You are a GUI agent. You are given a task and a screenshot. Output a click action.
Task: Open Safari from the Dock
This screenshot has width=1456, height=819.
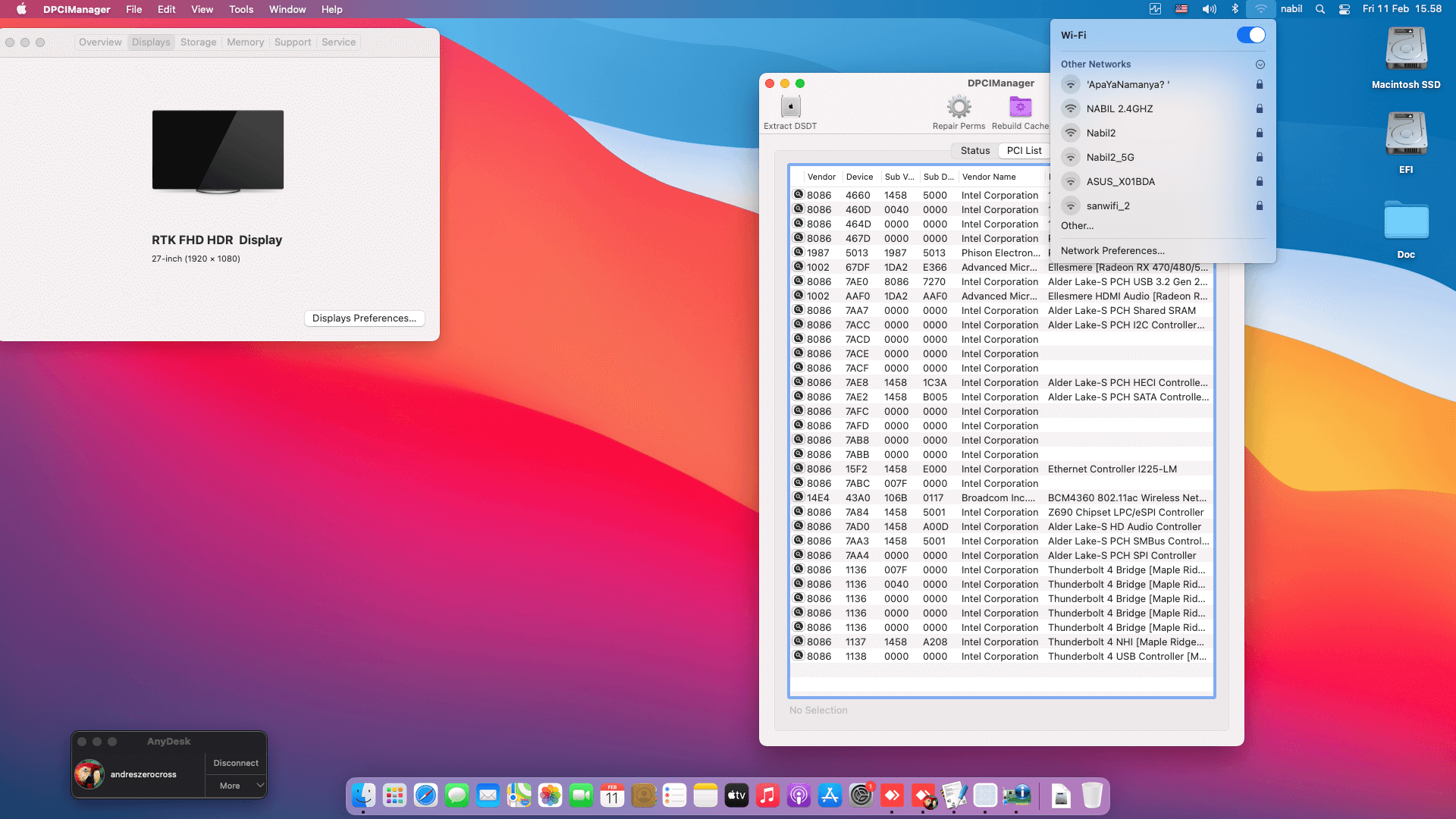(425, 795)
